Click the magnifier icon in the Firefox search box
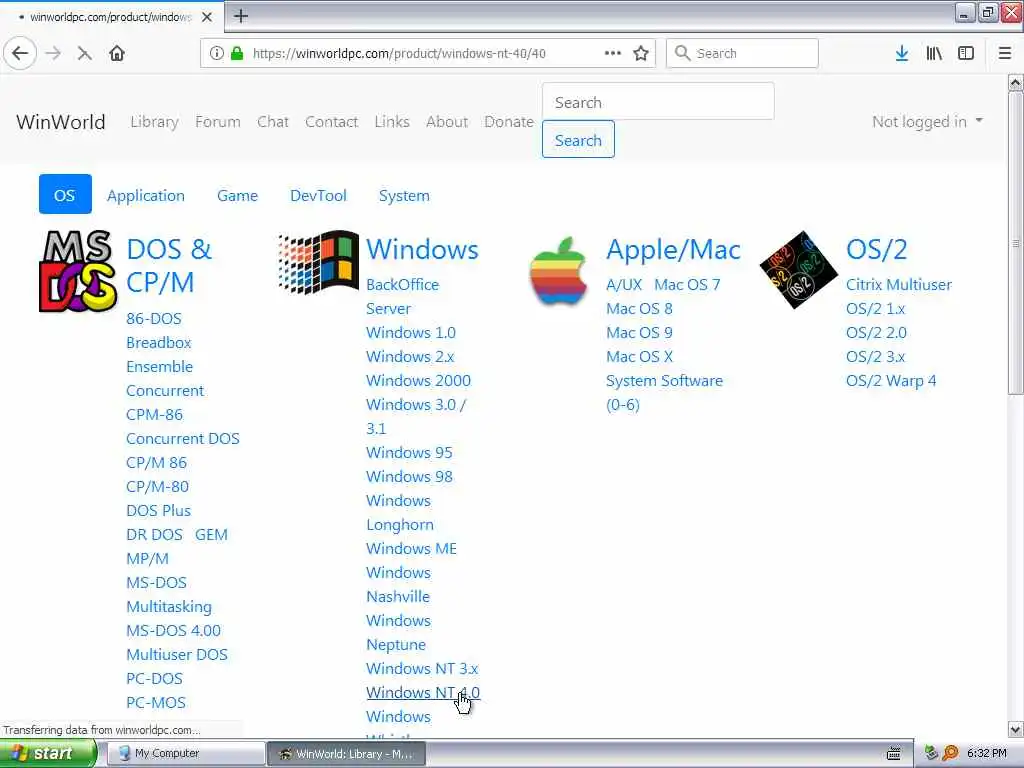 pyautogui.click(x=682, y=53)
